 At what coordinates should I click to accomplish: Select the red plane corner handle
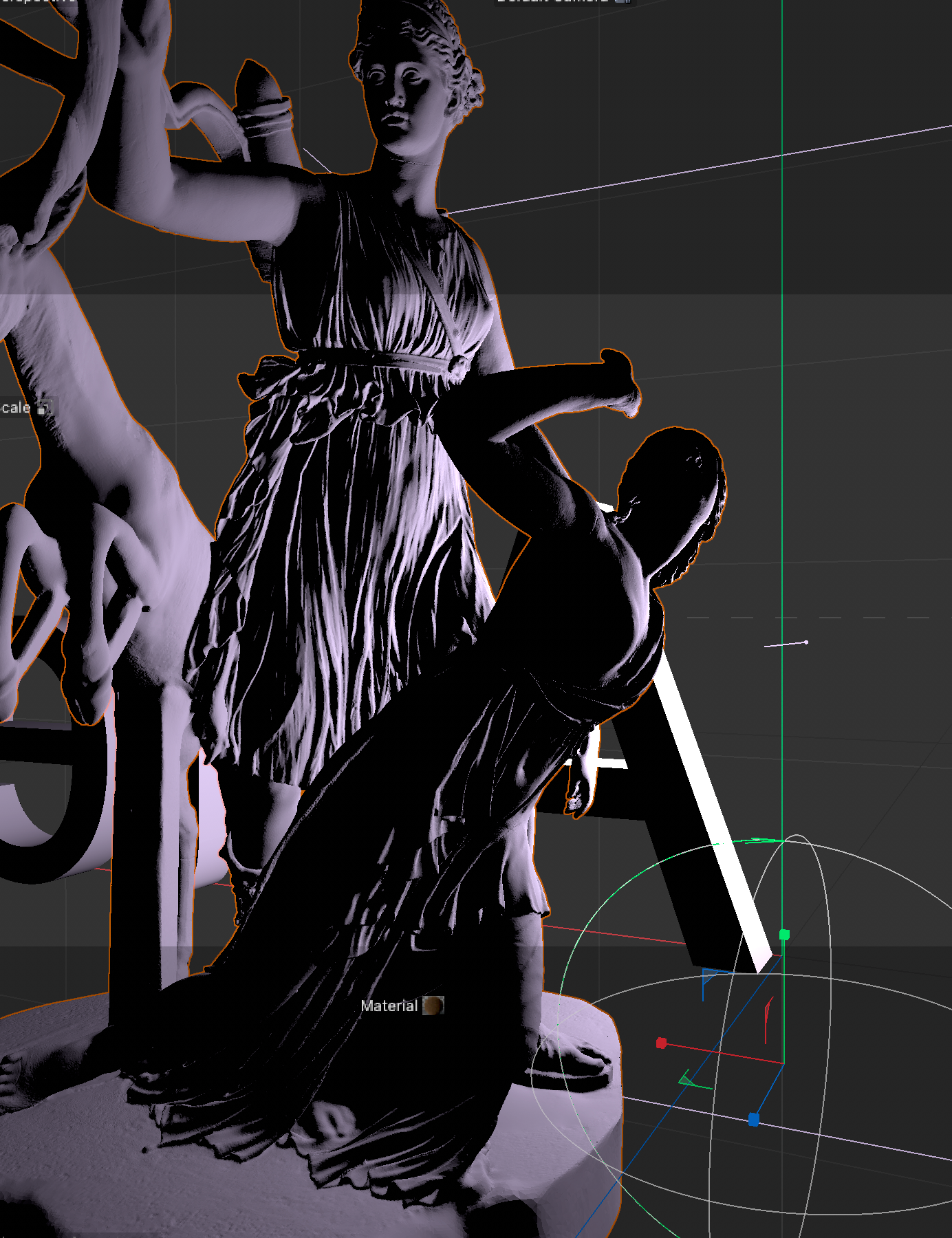click(768, 1018)
